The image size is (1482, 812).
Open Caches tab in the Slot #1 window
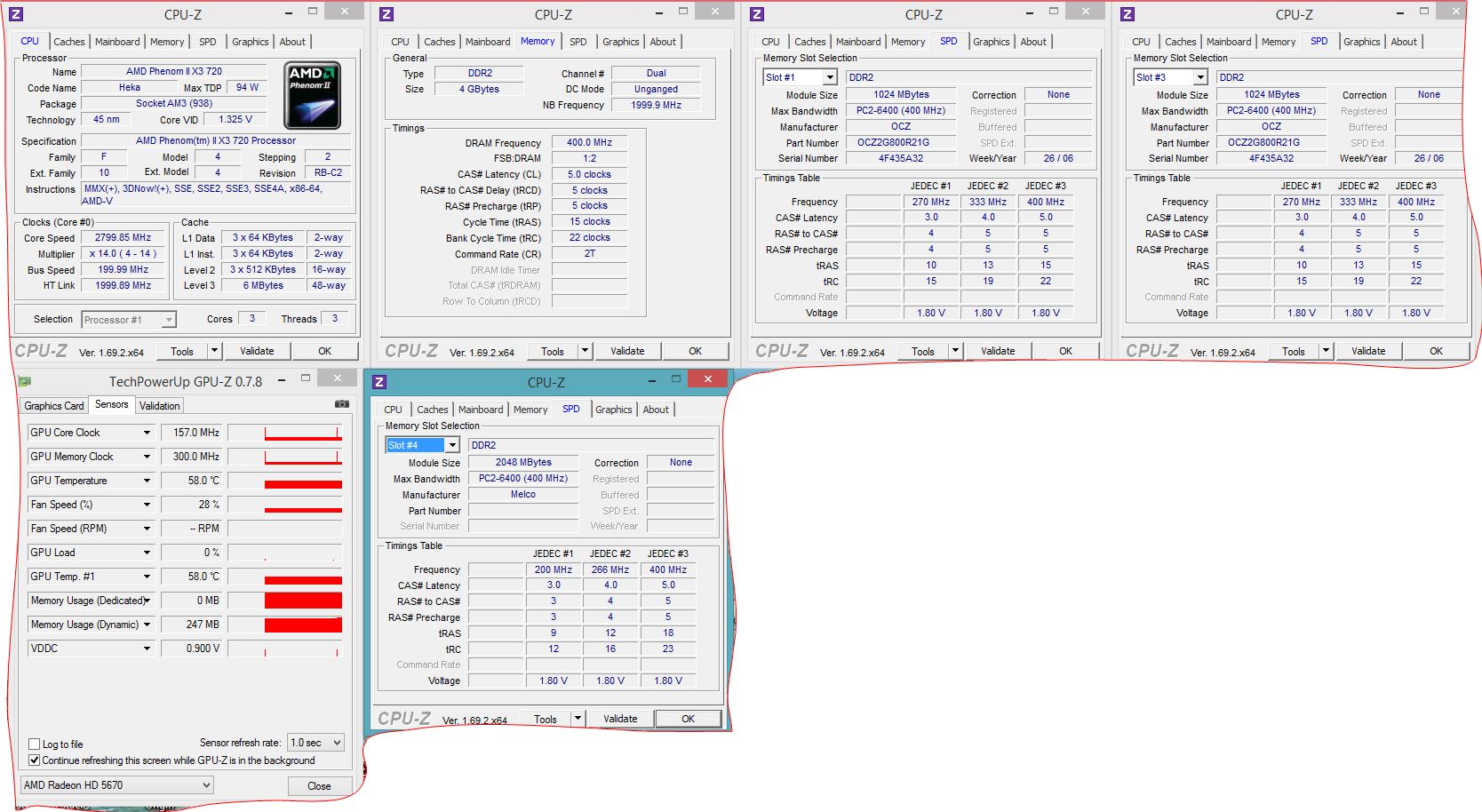pyautogui.click(x=810, y=42)
